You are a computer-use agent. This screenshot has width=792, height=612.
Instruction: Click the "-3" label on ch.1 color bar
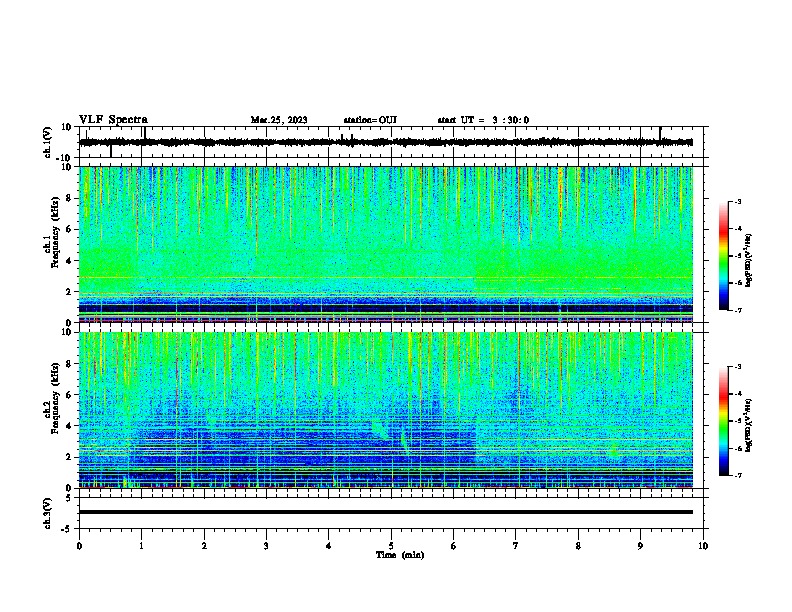pos(738,201)
